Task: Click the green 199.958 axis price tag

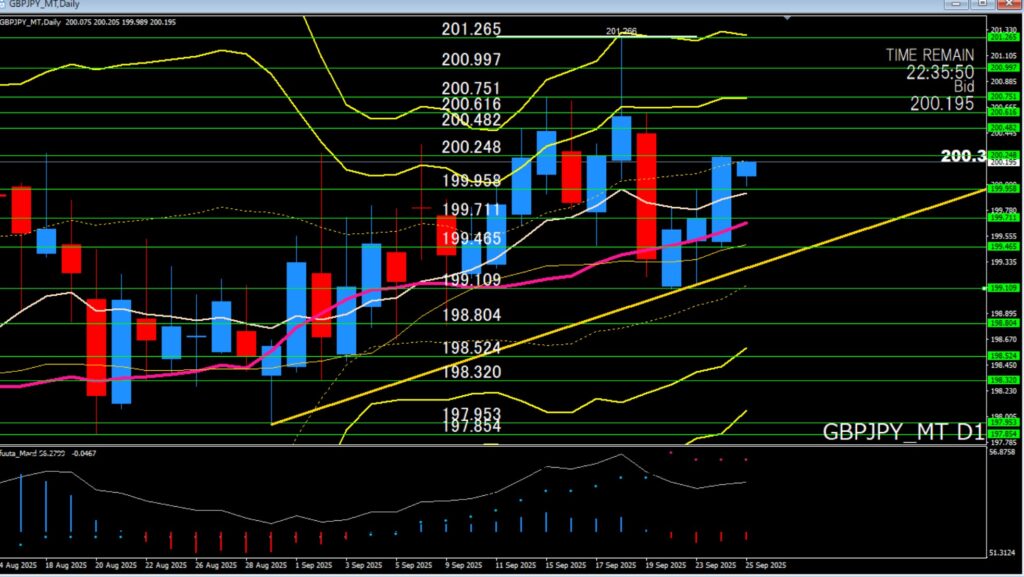Action: point(1003,188)
